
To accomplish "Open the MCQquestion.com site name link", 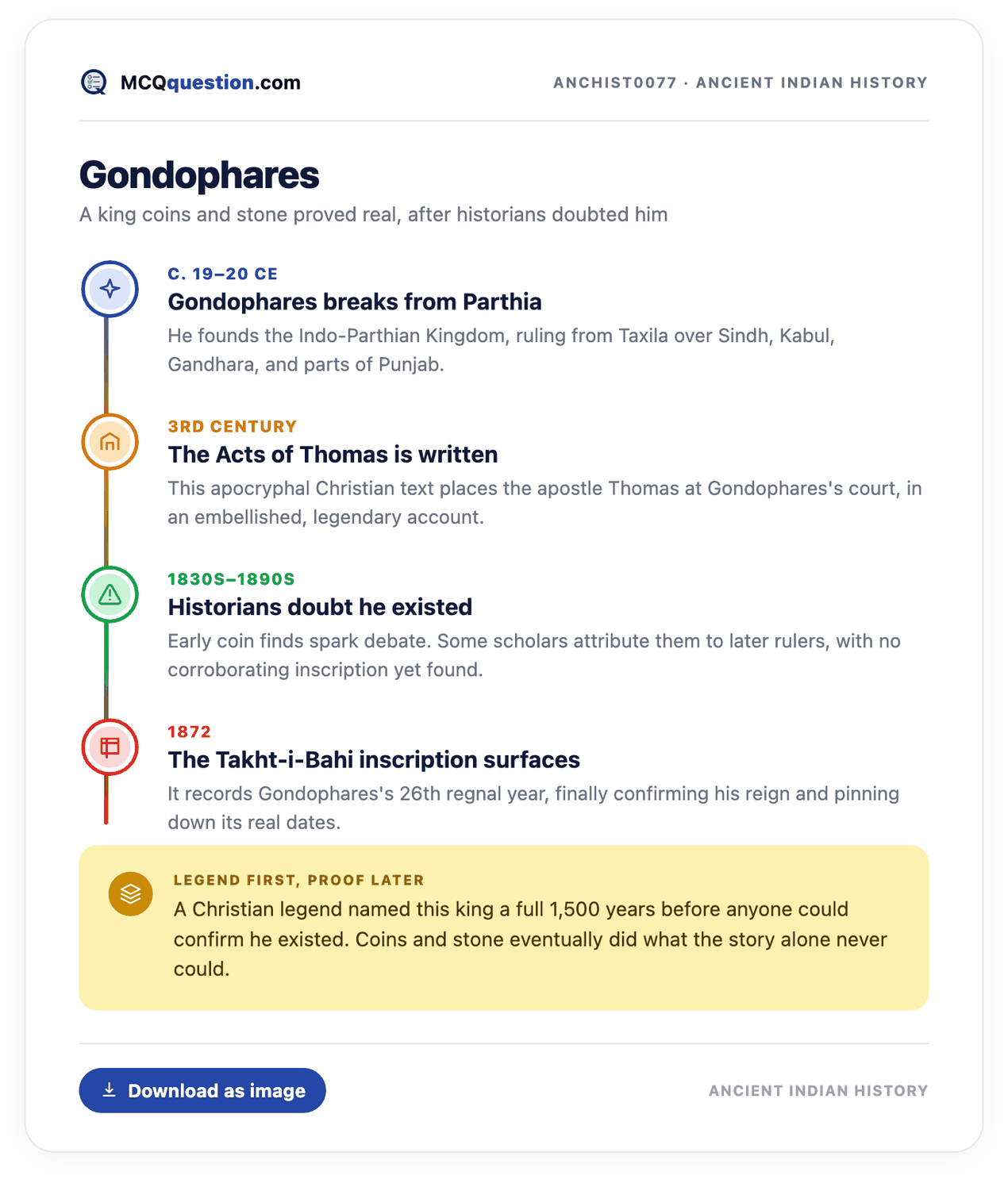I will click(210, 83).
